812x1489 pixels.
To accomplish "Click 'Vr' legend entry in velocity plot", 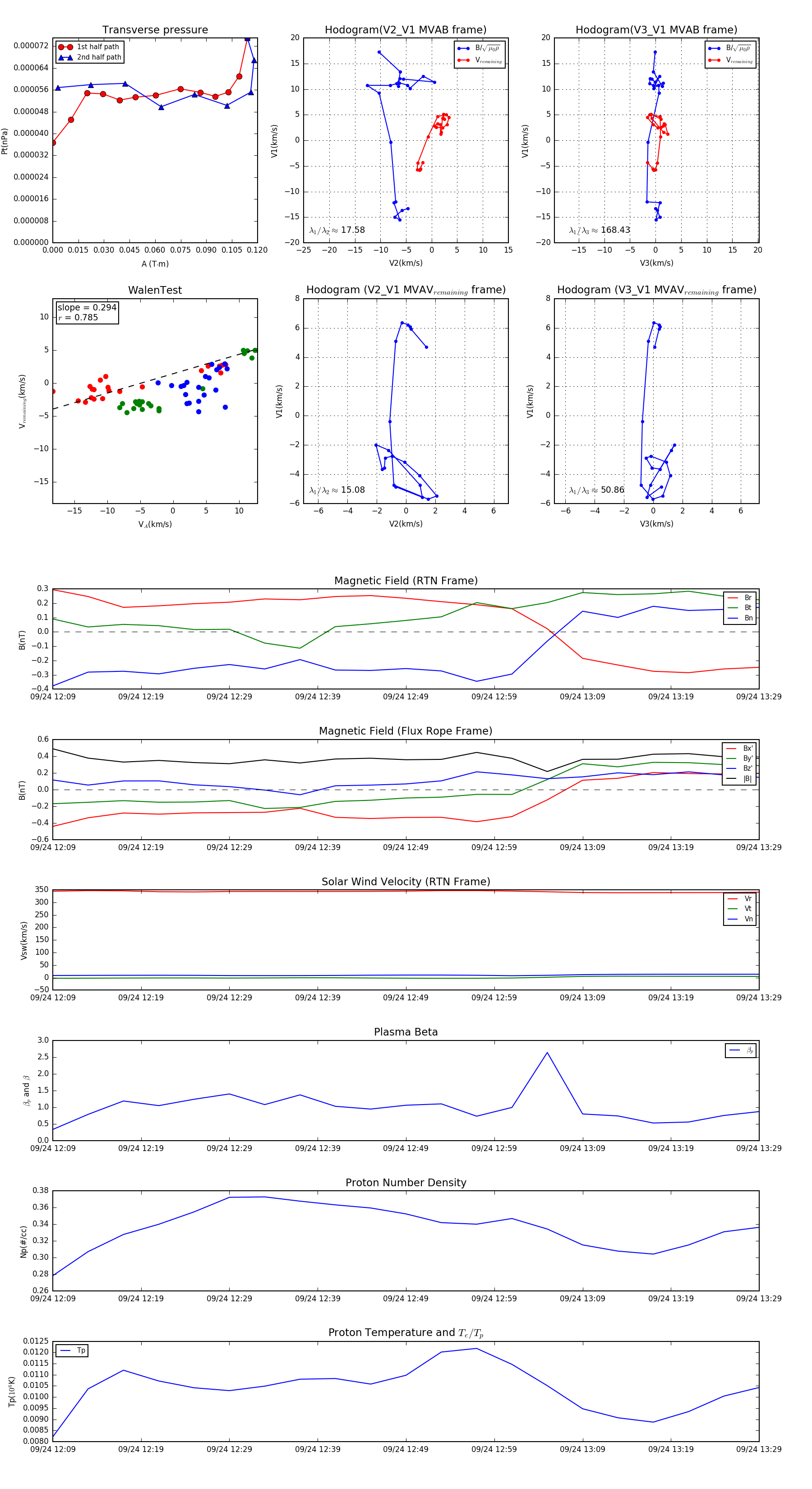I will 740,899.
